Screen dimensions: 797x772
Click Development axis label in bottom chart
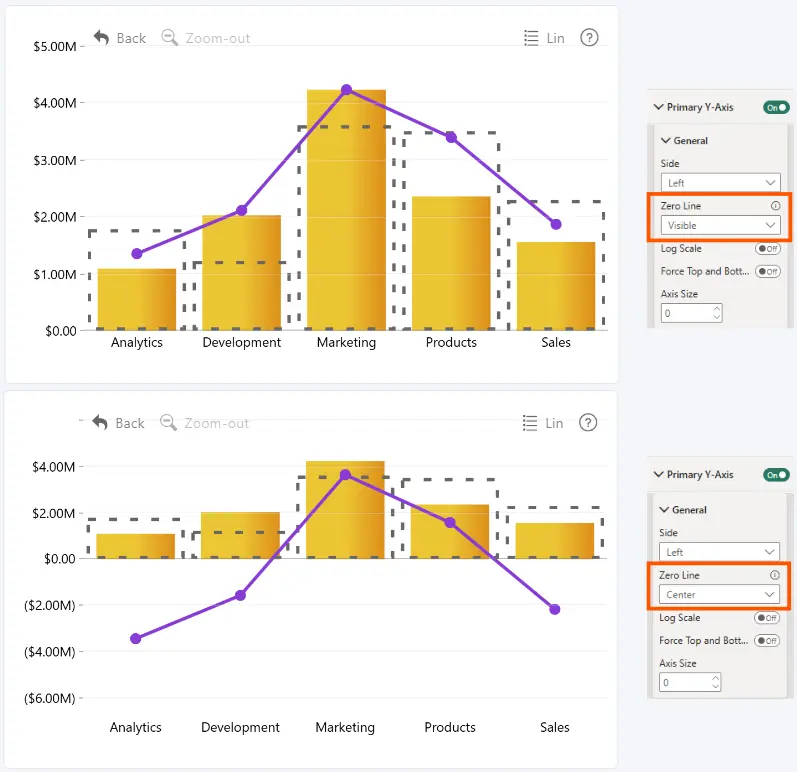point(240,727)
